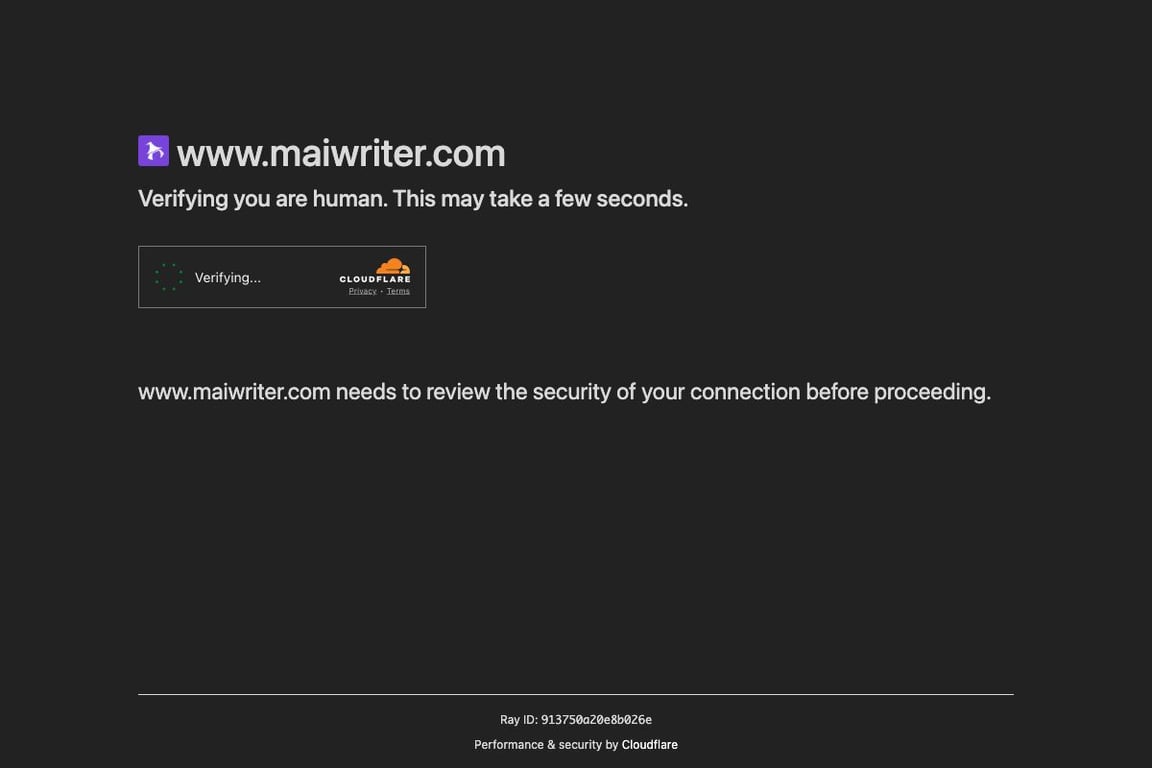
Task: Click the orange Cloudflare cloud logo
Action: 393,266
